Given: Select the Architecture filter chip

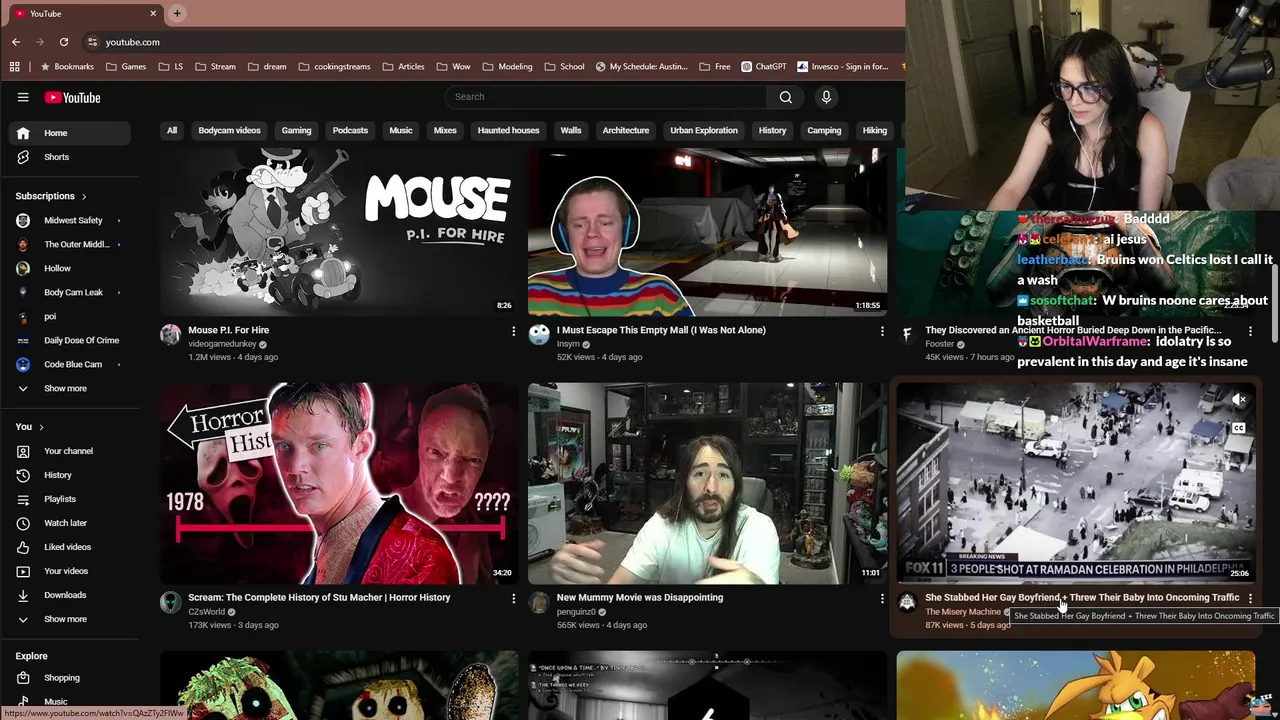Looking at the screenshot, I should (626, 130).
